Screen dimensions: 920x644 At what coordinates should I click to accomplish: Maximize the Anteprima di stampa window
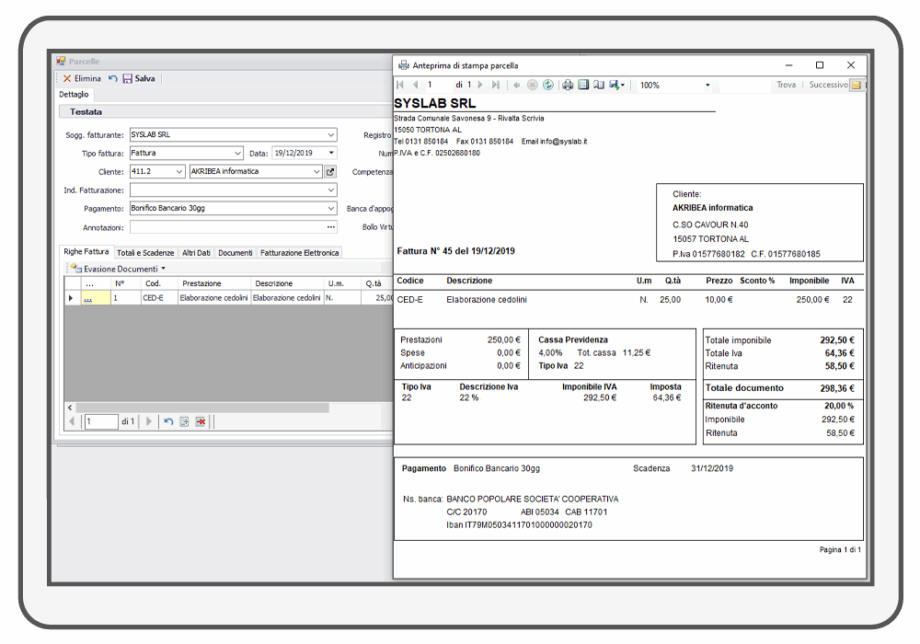(820, 65)
